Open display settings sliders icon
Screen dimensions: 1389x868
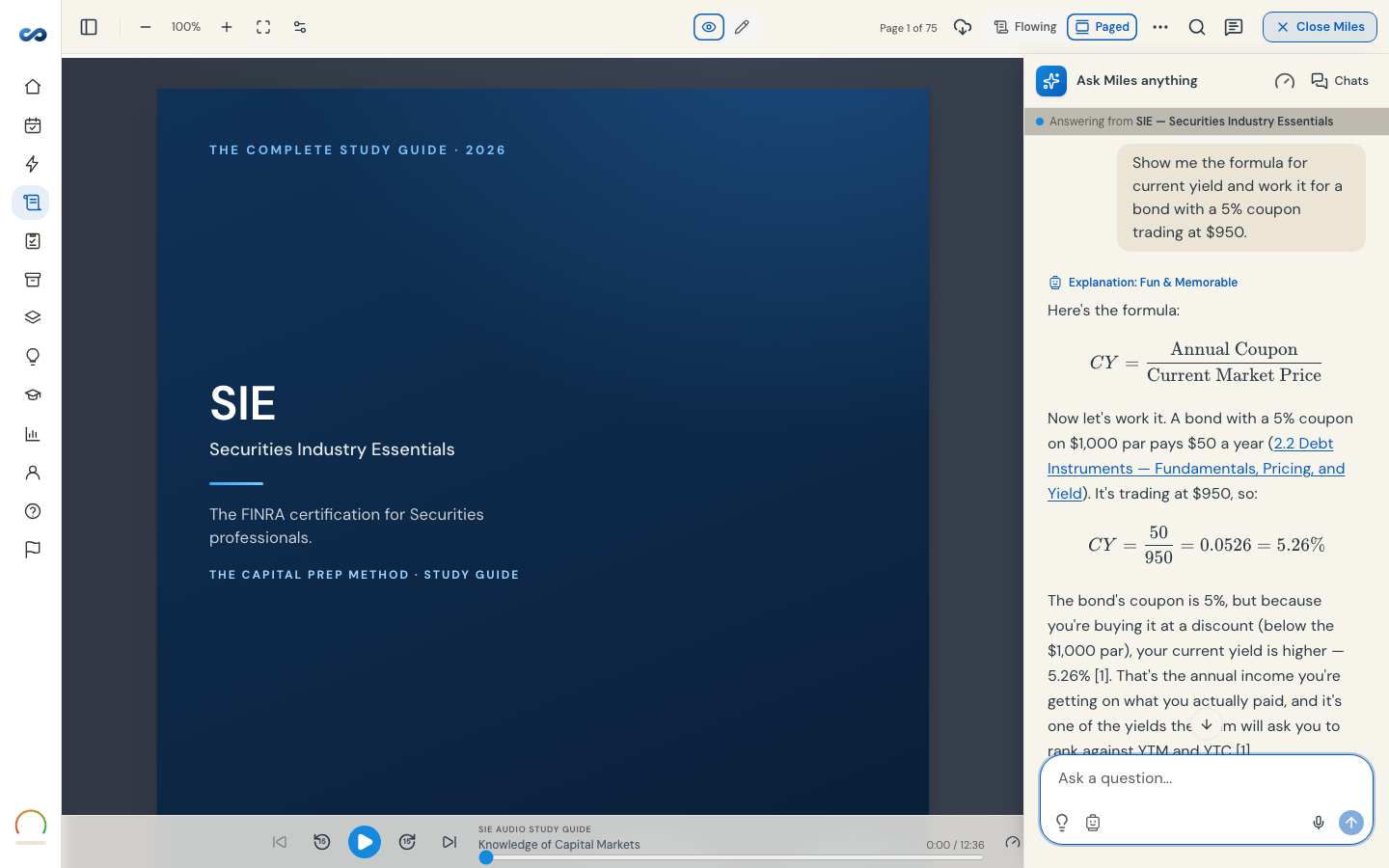point(300,27)
